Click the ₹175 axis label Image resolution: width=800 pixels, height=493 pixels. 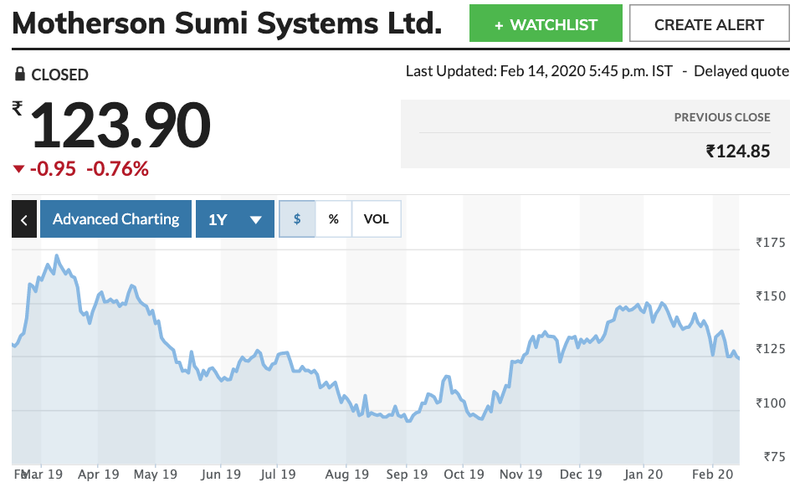770,242
